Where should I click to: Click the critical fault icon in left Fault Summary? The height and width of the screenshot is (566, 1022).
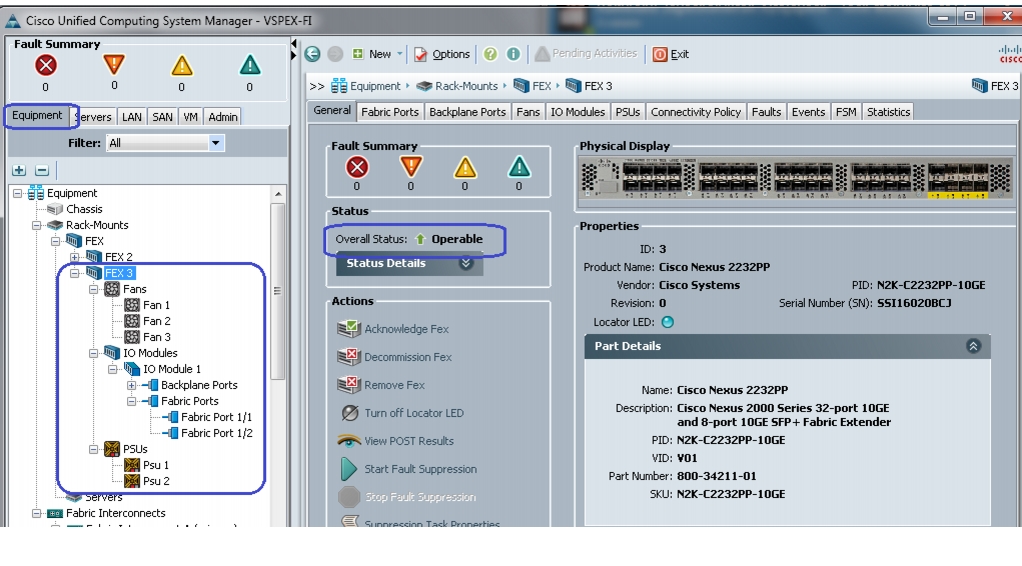[46, 65]
